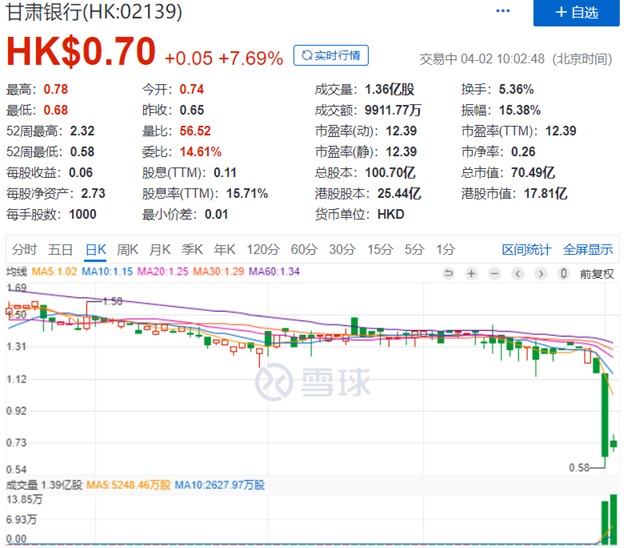631x548 pixels.
Task: Choose the 60分 interval tab
Action: [x=304, y=249]
